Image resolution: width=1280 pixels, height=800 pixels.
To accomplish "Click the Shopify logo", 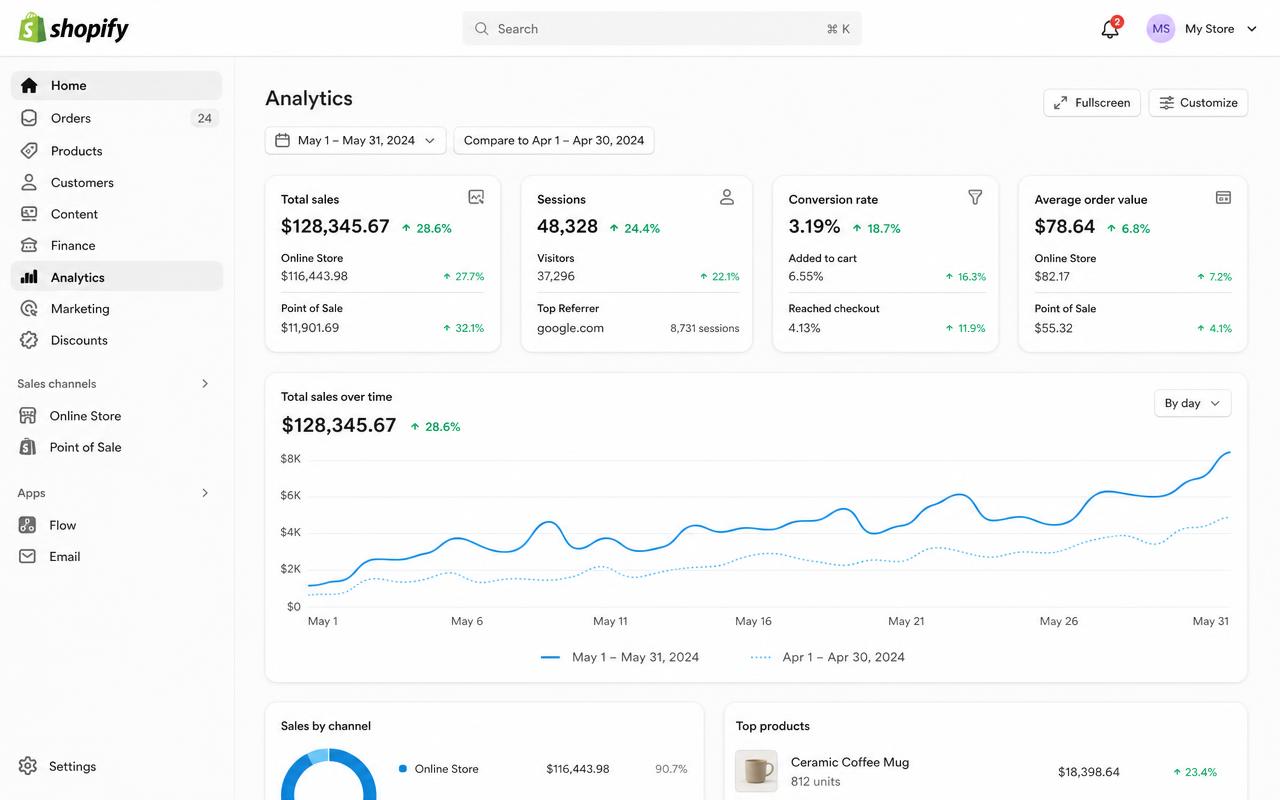I will pyautogui.click(x=74, y=28).
